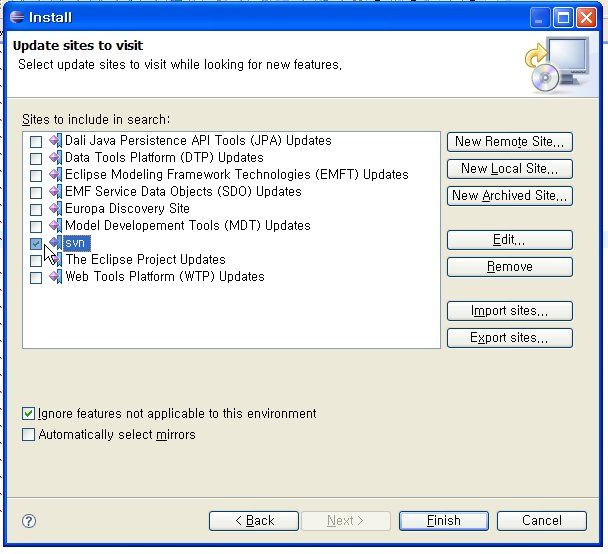The height and width of the screenshot is (554, 608).
Task: Select 'EMF Service Data Objects (SDO) Updates' row
Action: coord(183,192)
